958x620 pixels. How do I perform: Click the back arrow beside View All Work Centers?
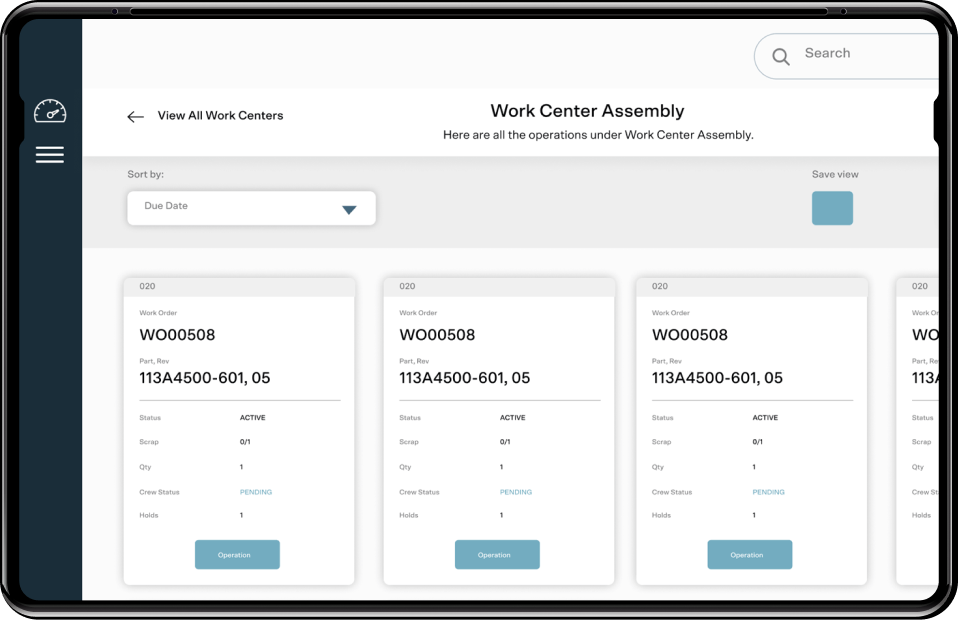click(x=135, y=116)
